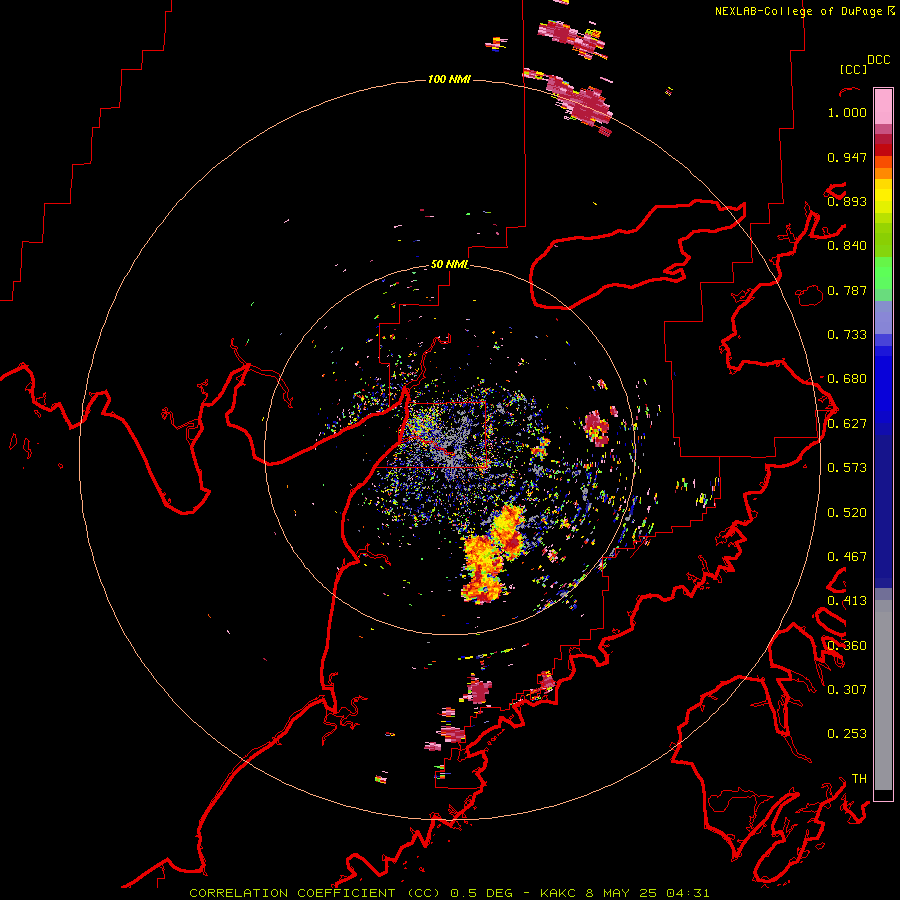Select the 0.520 legend value
The height and width of the screenshot is (900, 900).
847,513
